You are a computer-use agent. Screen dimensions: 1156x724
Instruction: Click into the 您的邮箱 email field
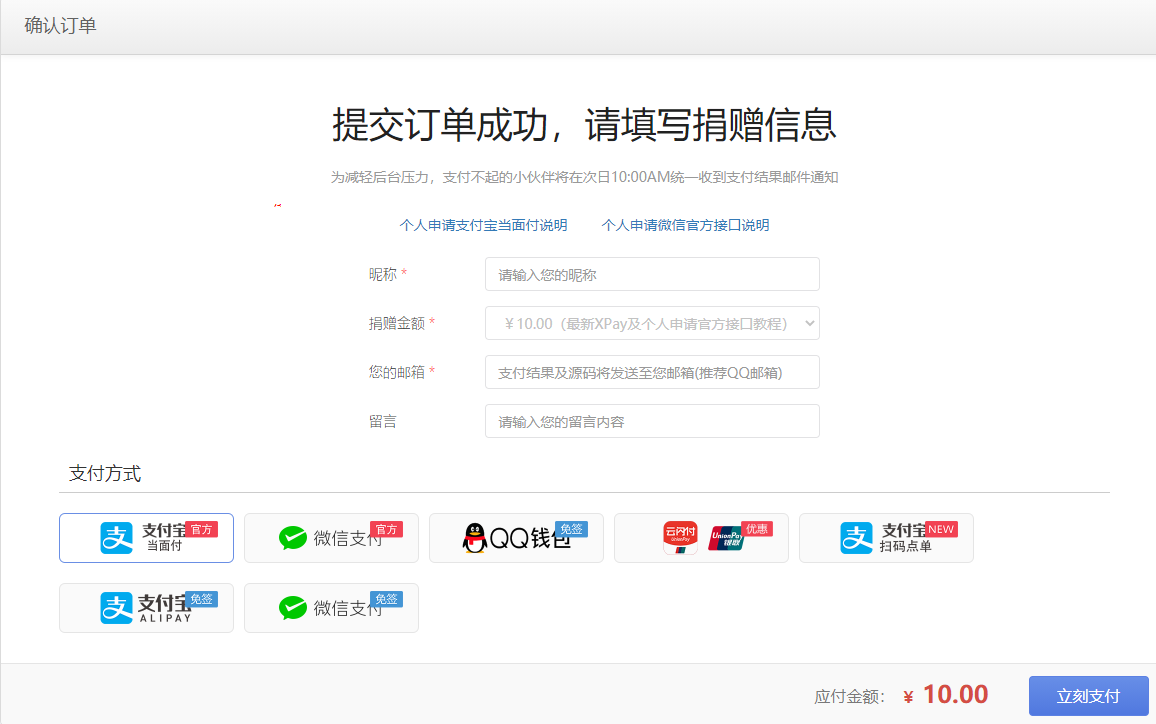[x=652, y=372]
